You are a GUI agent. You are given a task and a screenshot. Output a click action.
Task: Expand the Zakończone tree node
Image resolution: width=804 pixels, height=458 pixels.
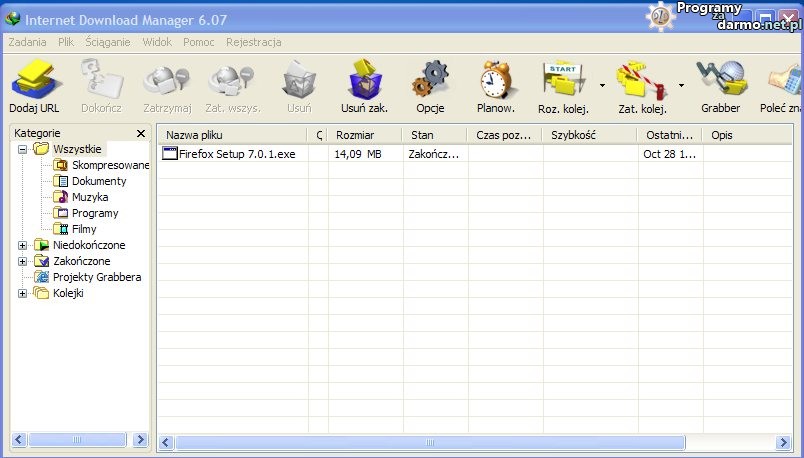point(23,261)
